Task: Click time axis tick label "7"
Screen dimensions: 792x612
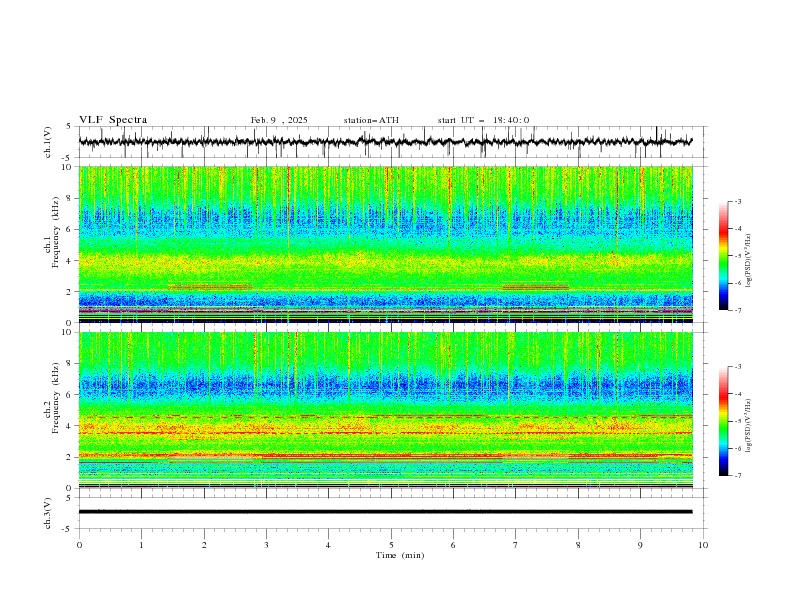Action: [x=516, y=545]
